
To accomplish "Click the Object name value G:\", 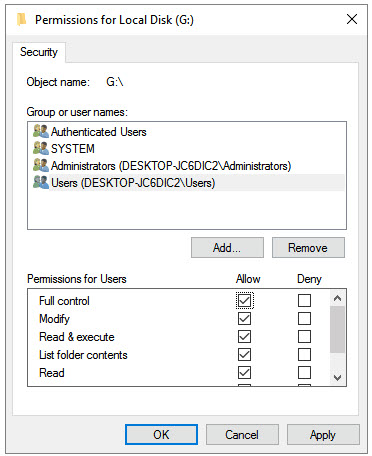I will coord(115,82).
